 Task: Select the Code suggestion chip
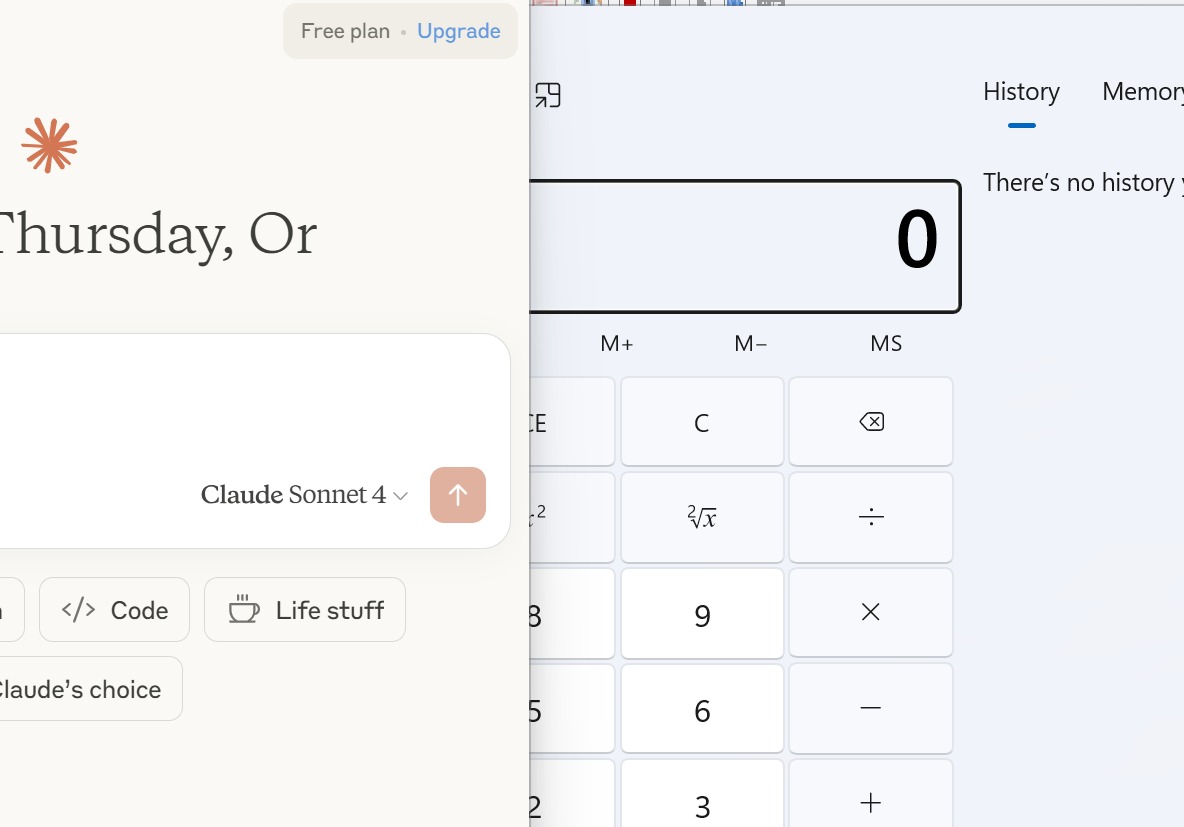click(x=115, y=610)
